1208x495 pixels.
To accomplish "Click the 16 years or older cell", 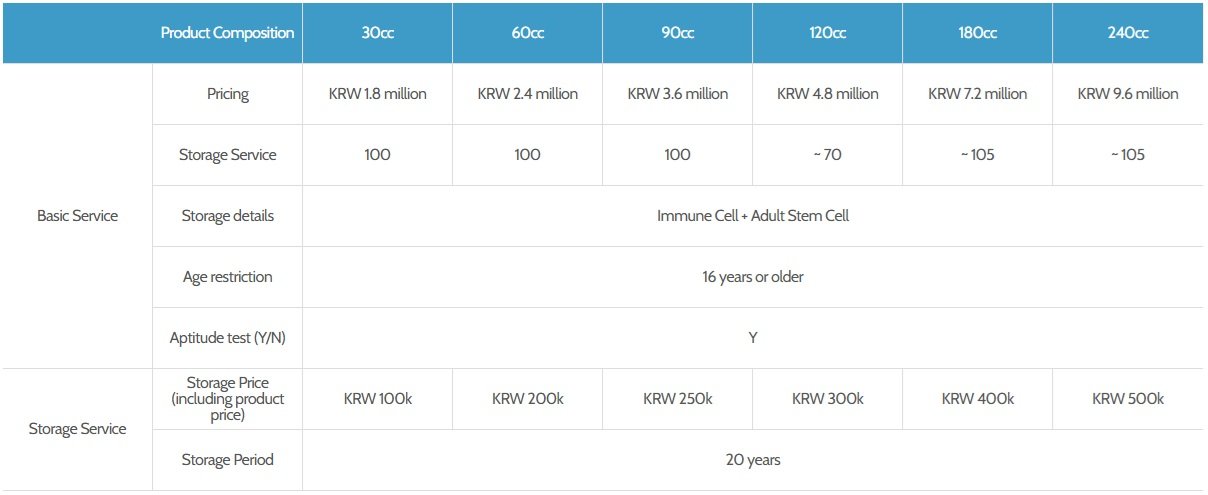I will 752,277.
